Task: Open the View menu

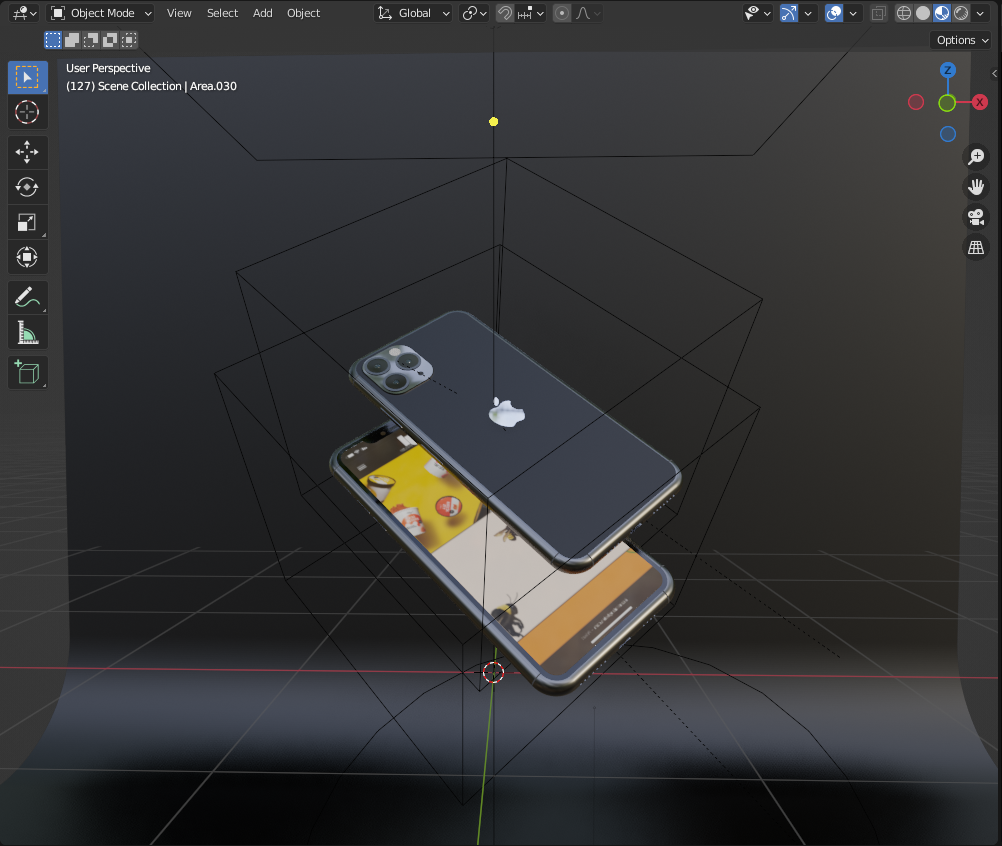Action: (179, 13)
